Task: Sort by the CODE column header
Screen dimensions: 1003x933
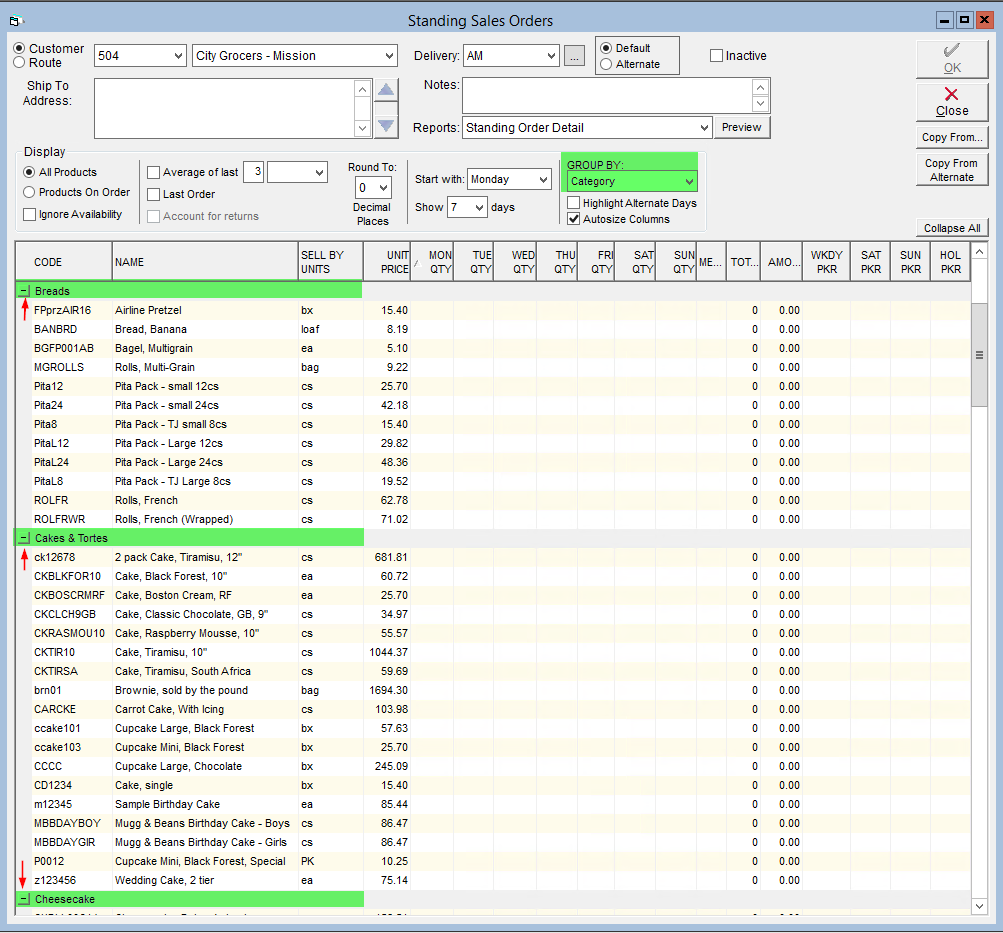Action: click(x=64, y=262)
